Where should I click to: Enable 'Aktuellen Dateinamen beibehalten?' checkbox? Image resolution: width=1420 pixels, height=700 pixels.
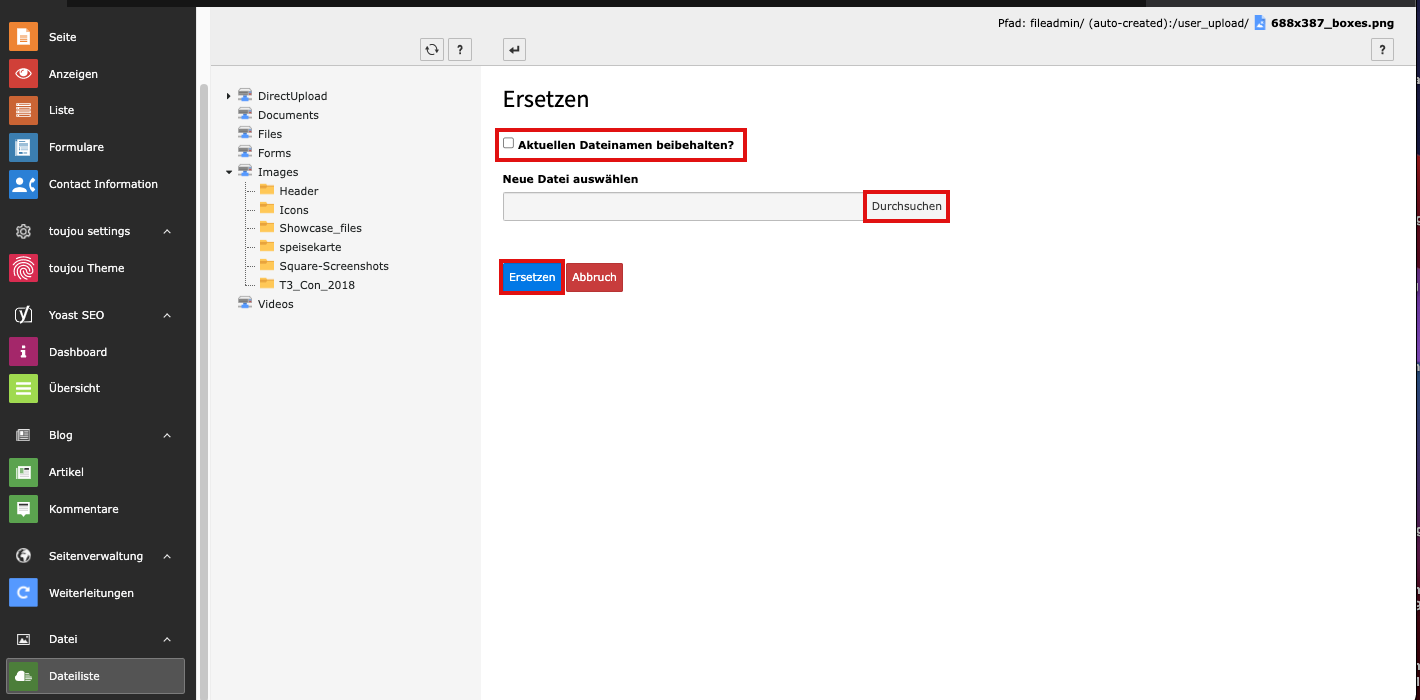click(509, 144)
